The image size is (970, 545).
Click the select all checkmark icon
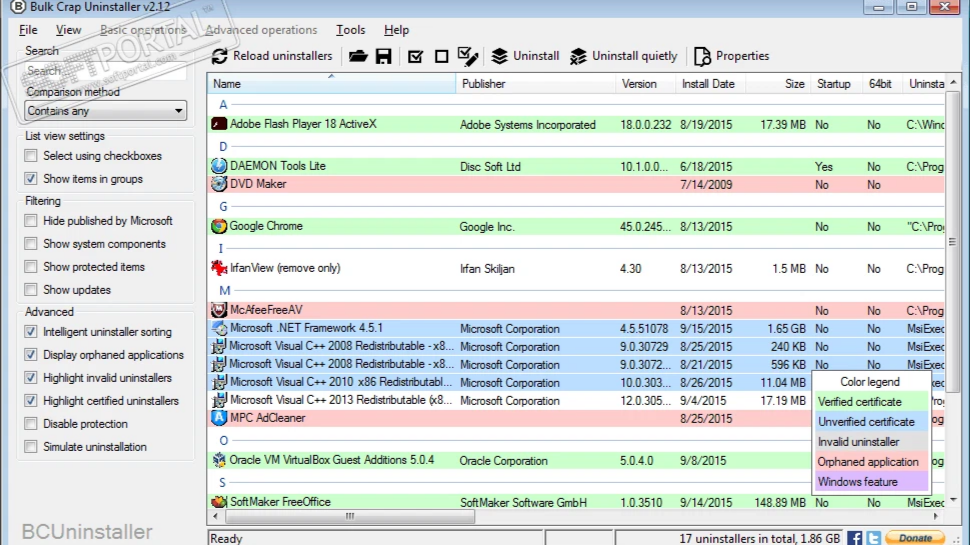(416, 57)
